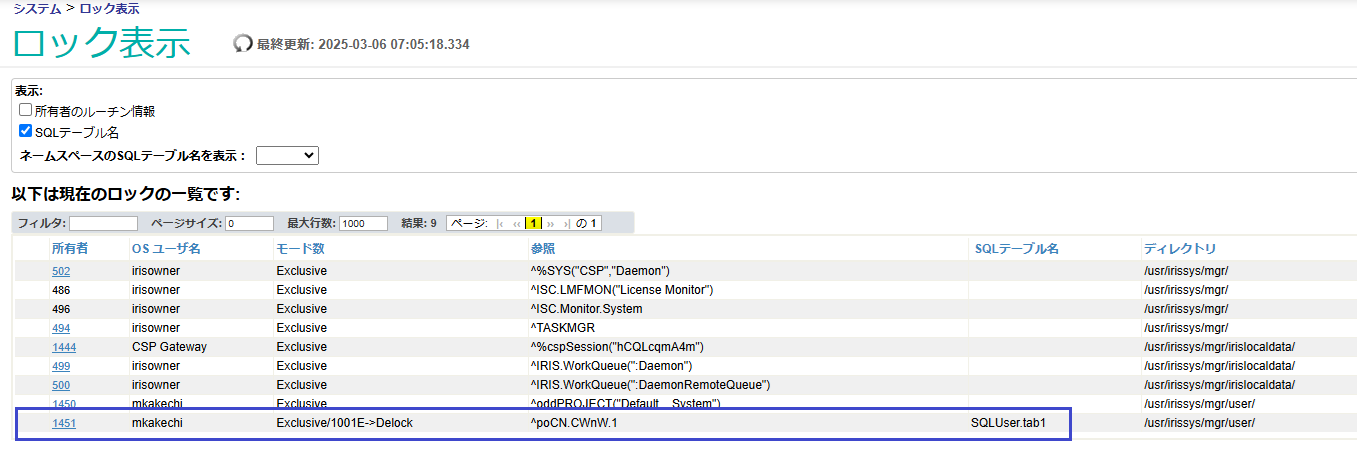Click ^ISC.LMFMON("License Monitor") reference cell
1357x455 pixels.
pos(621,290)
